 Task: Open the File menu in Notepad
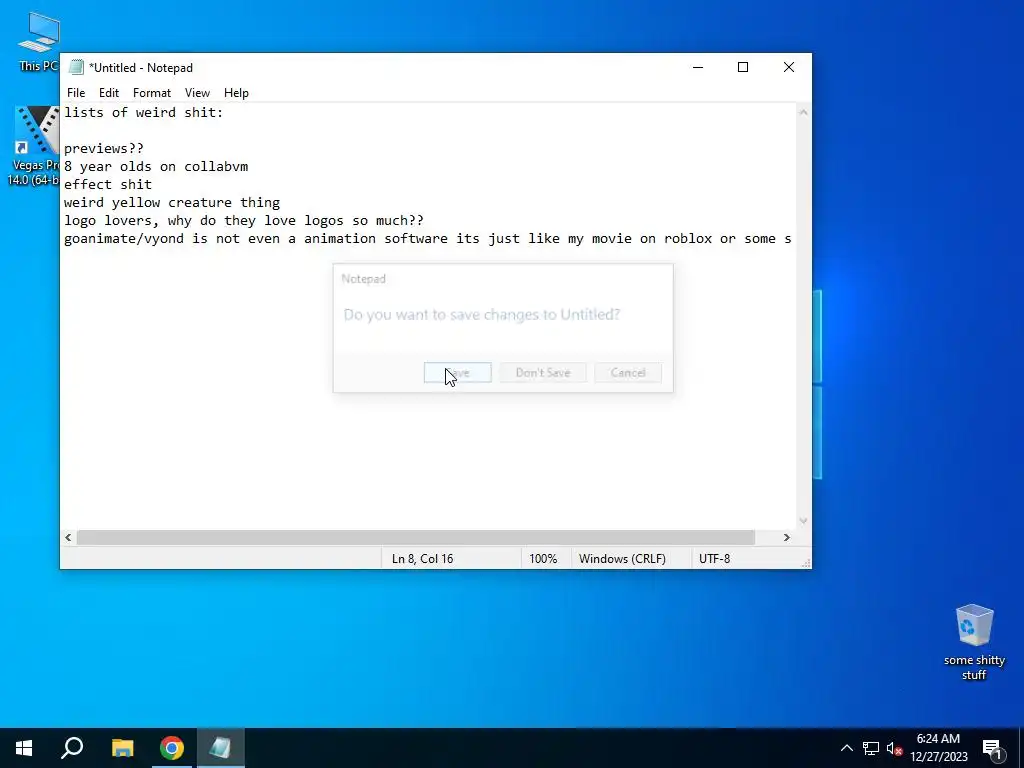[76, 93]
